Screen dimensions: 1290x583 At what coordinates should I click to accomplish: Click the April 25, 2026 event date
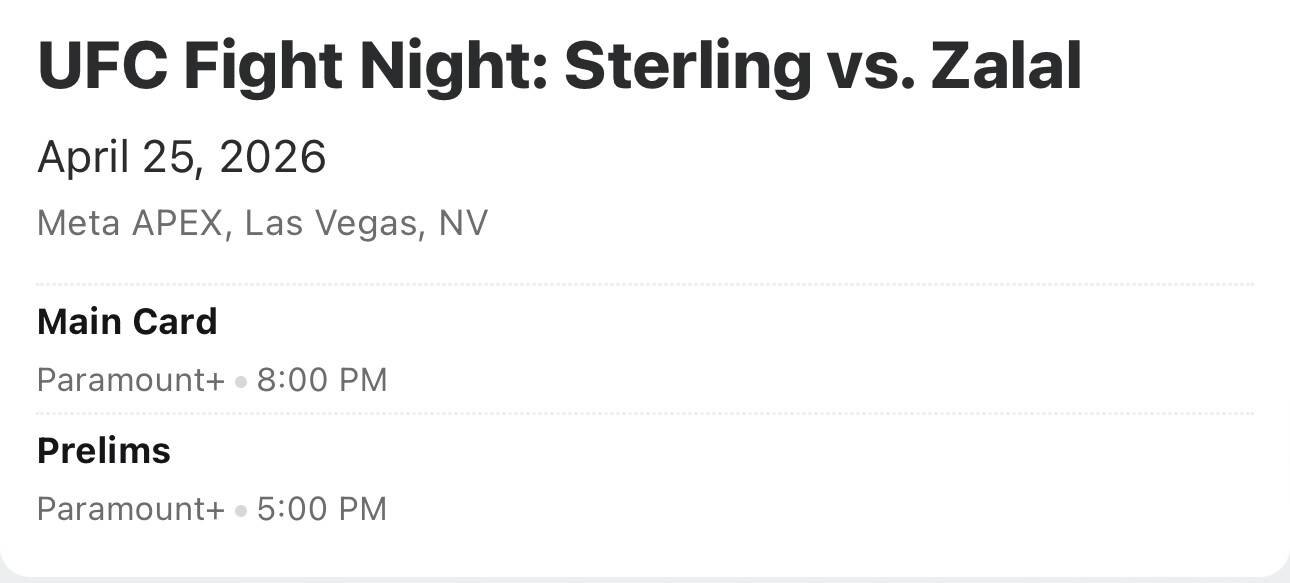pyautogui.click(x=181, y=157)
